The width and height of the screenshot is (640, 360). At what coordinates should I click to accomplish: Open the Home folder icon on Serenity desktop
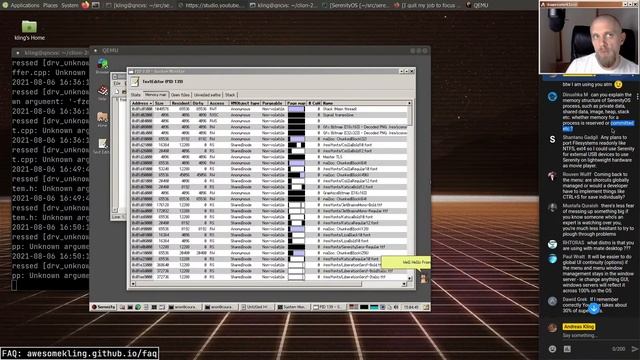(x=102, y=117)
